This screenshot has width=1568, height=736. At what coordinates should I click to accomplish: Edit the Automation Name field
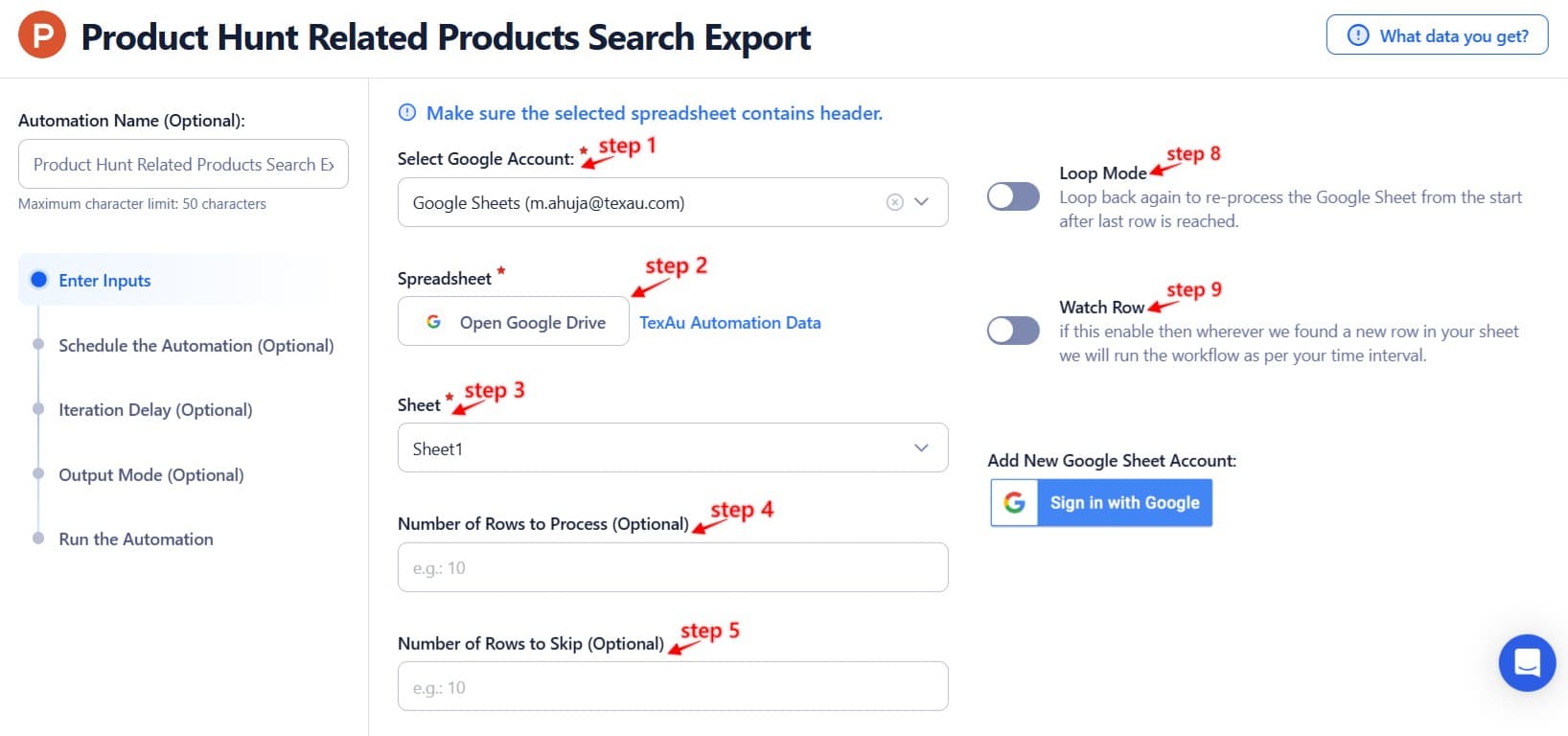(182, 164)
